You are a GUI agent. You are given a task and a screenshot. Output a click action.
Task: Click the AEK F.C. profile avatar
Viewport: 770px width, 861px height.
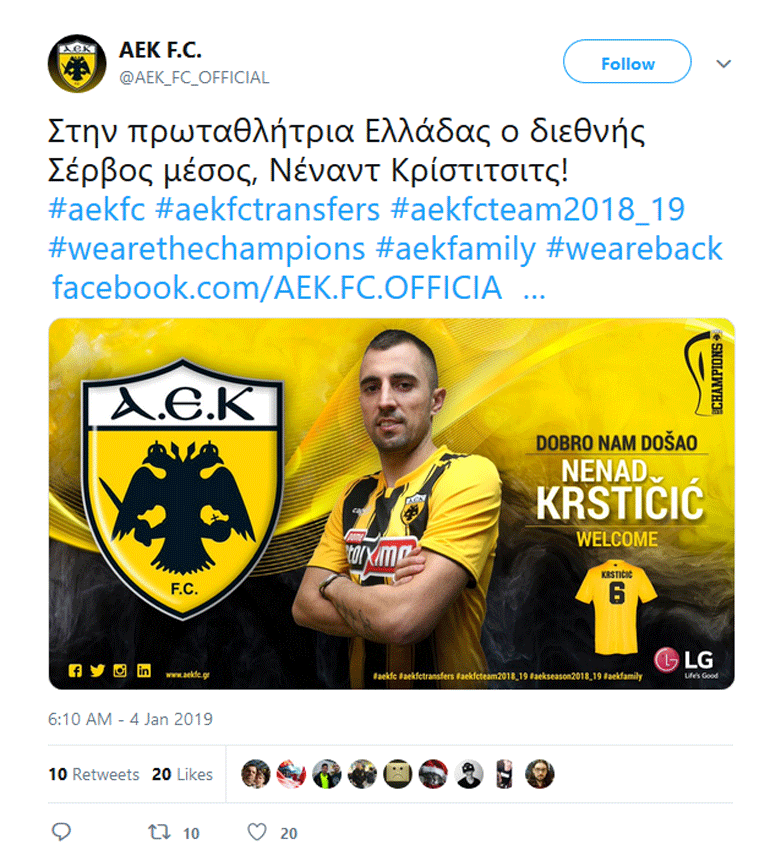(x=76, y=64)
